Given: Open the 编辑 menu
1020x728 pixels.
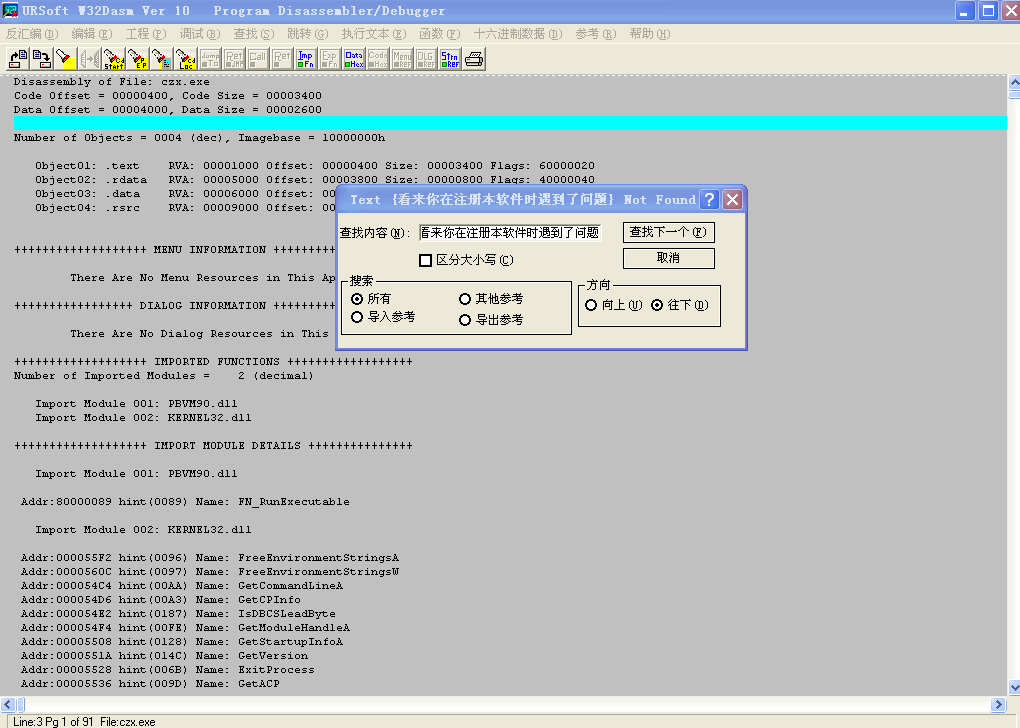Looking at the screenshot, I should coord(92,34).
